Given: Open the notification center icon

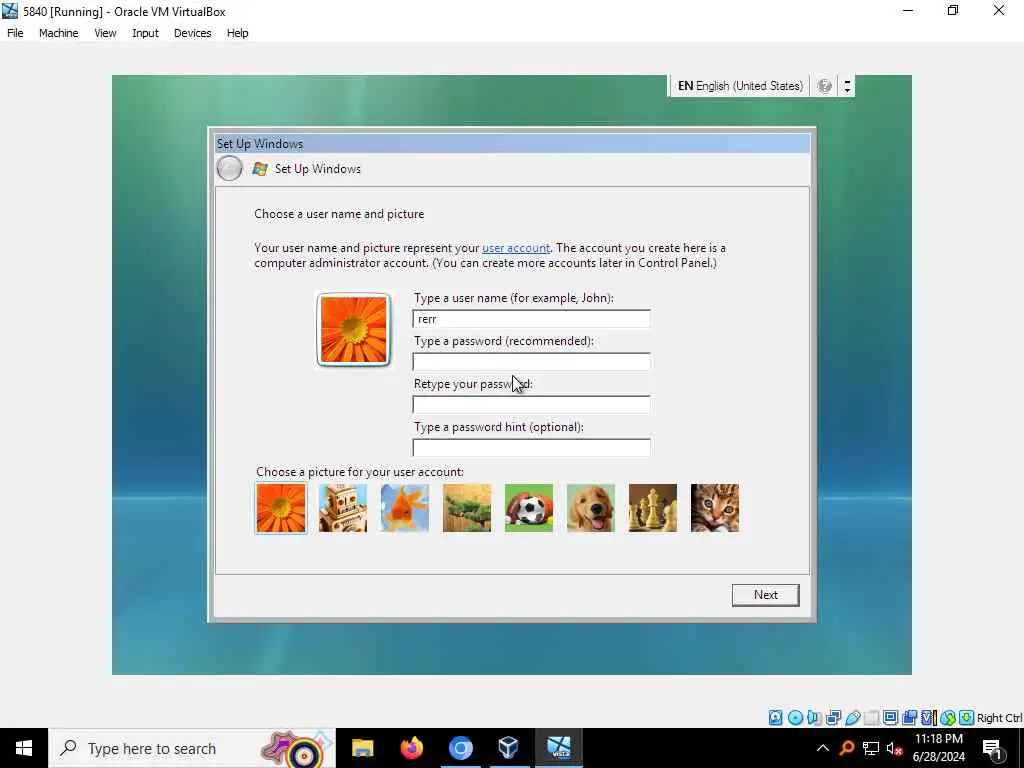Looking at the screenshot, I should click(x=992, y=748).
